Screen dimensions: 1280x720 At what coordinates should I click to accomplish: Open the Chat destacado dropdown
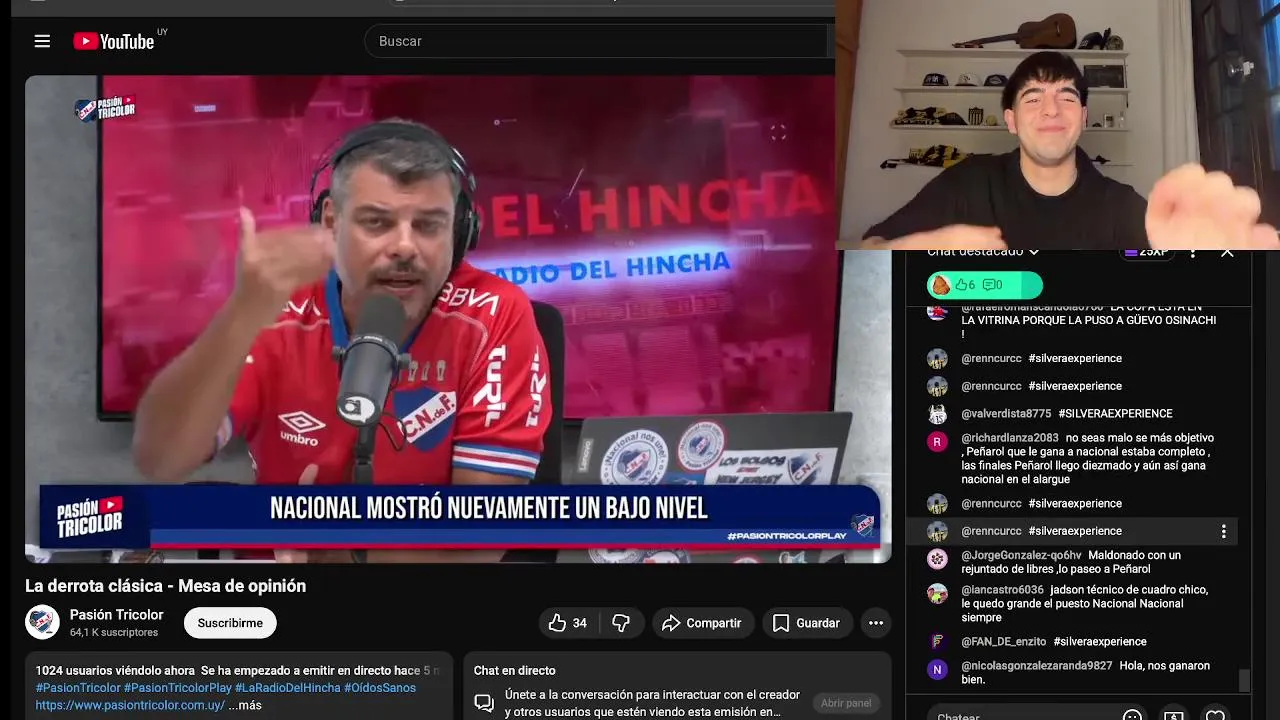tap(983, 252)
